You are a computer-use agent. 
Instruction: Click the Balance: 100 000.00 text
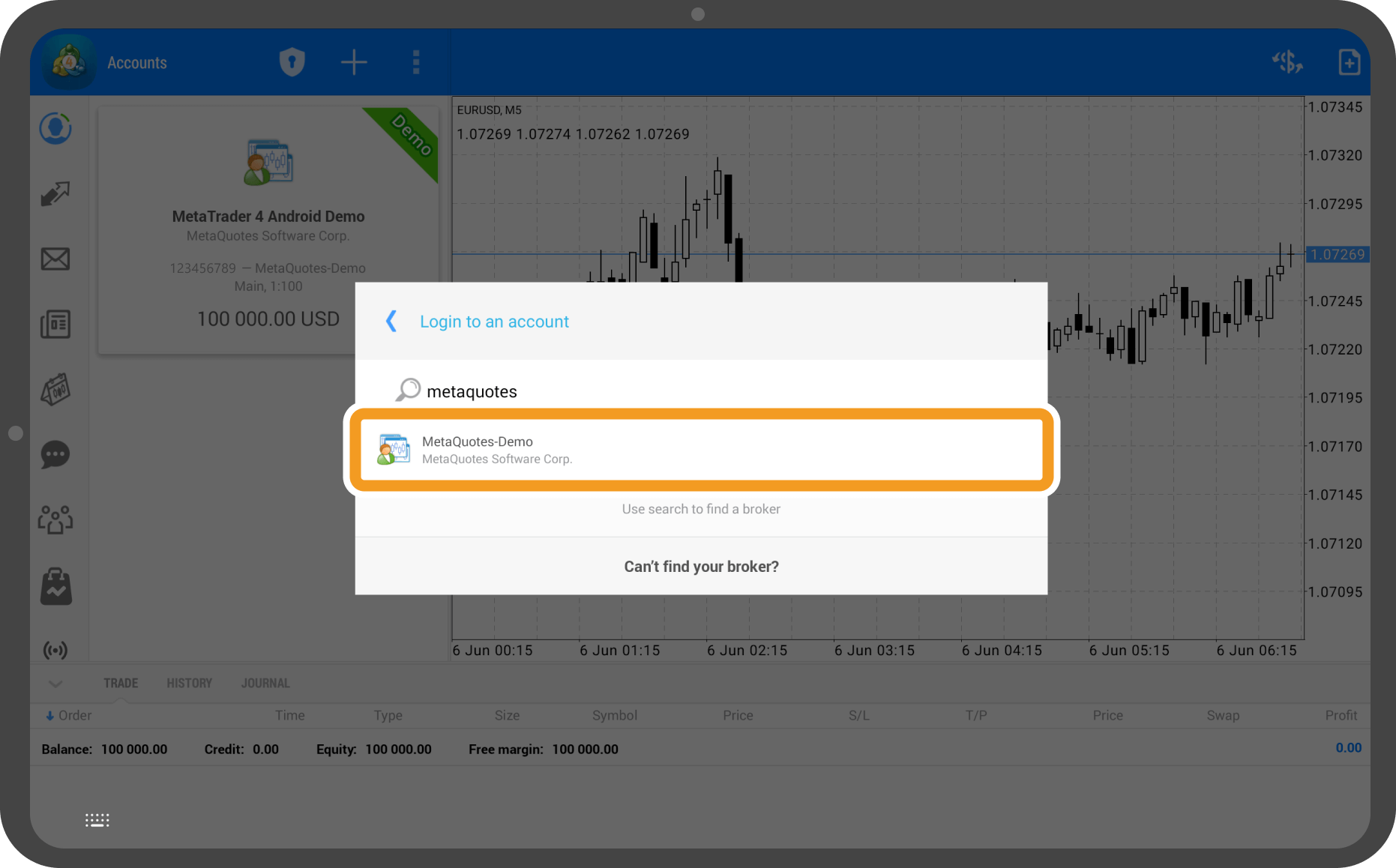click(104, 749)
